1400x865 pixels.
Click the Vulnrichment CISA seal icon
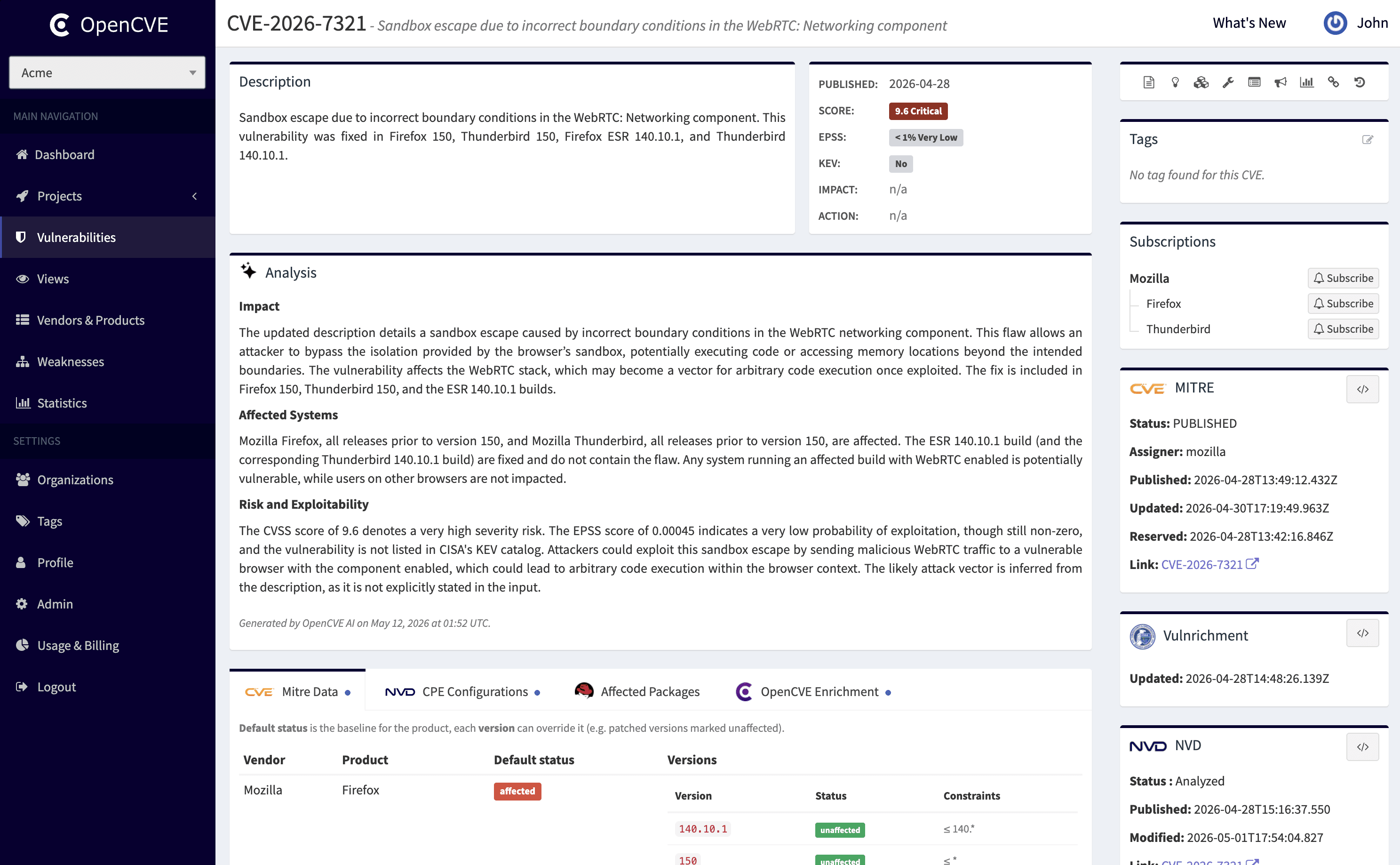[x=1142, y=636]
